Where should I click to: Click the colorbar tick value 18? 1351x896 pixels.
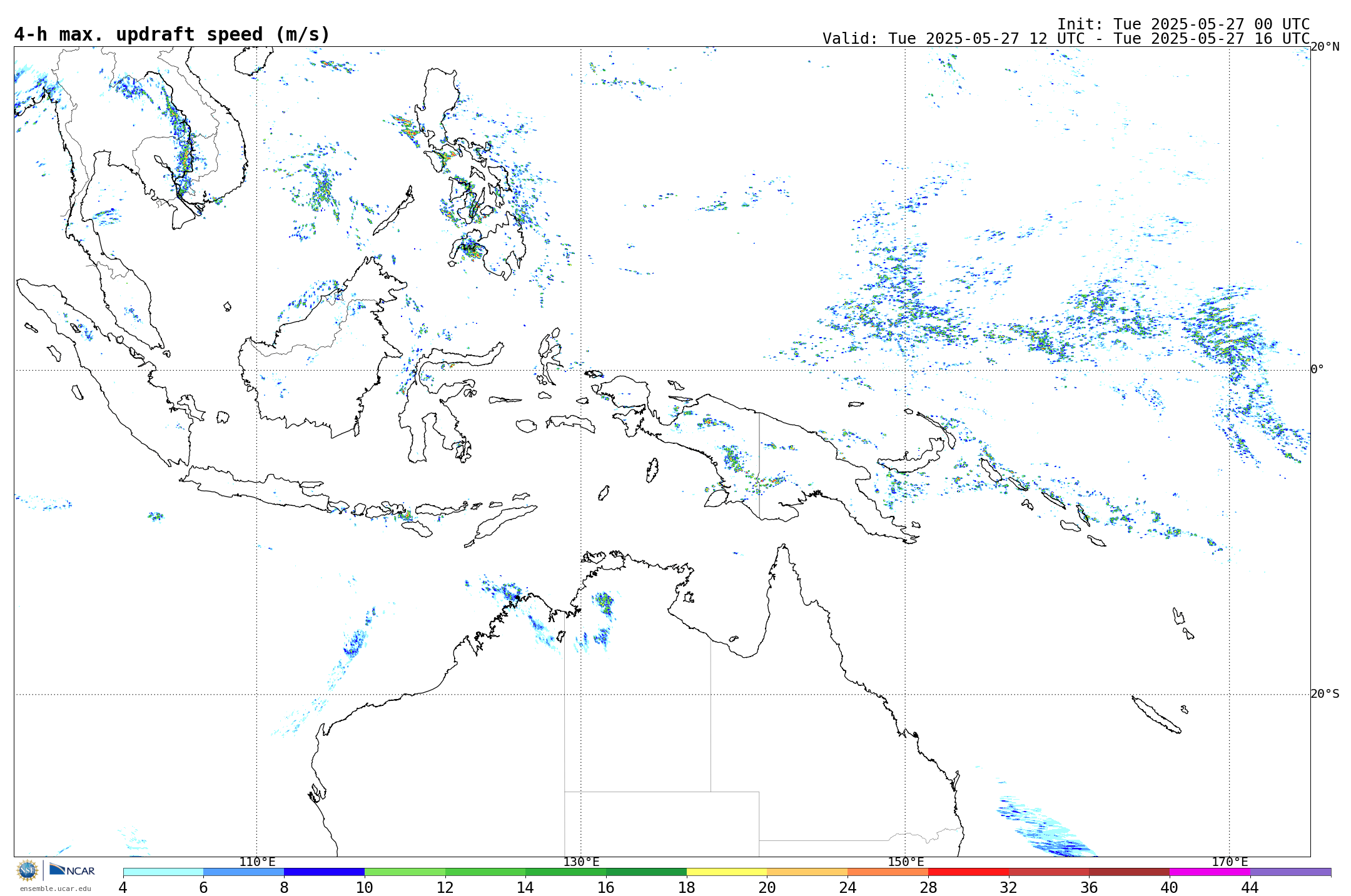[687, 887]
